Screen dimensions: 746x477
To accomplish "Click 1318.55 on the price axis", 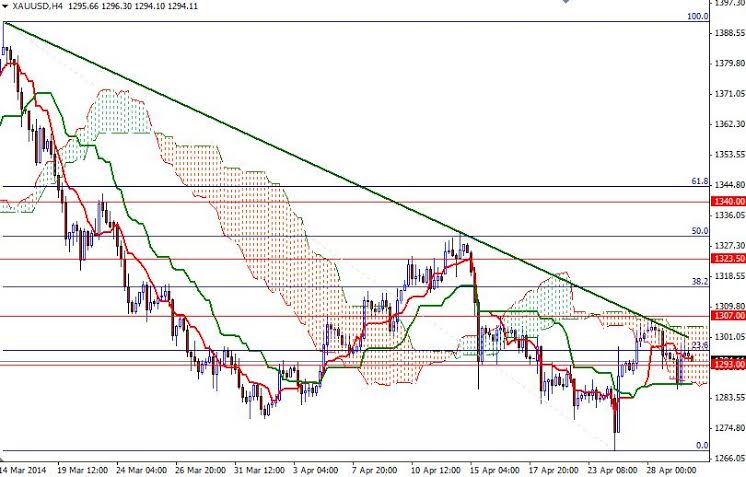I will pos(729,276).
